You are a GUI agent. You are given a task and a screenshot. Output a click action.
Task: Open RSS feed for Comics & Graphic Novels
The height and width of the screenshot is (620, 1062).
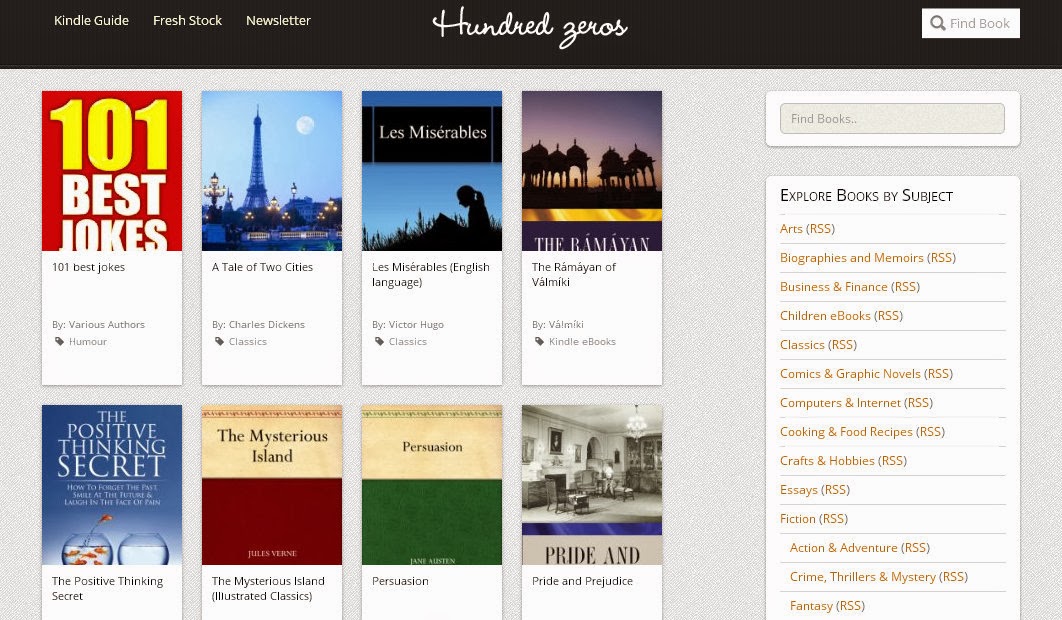939,374
